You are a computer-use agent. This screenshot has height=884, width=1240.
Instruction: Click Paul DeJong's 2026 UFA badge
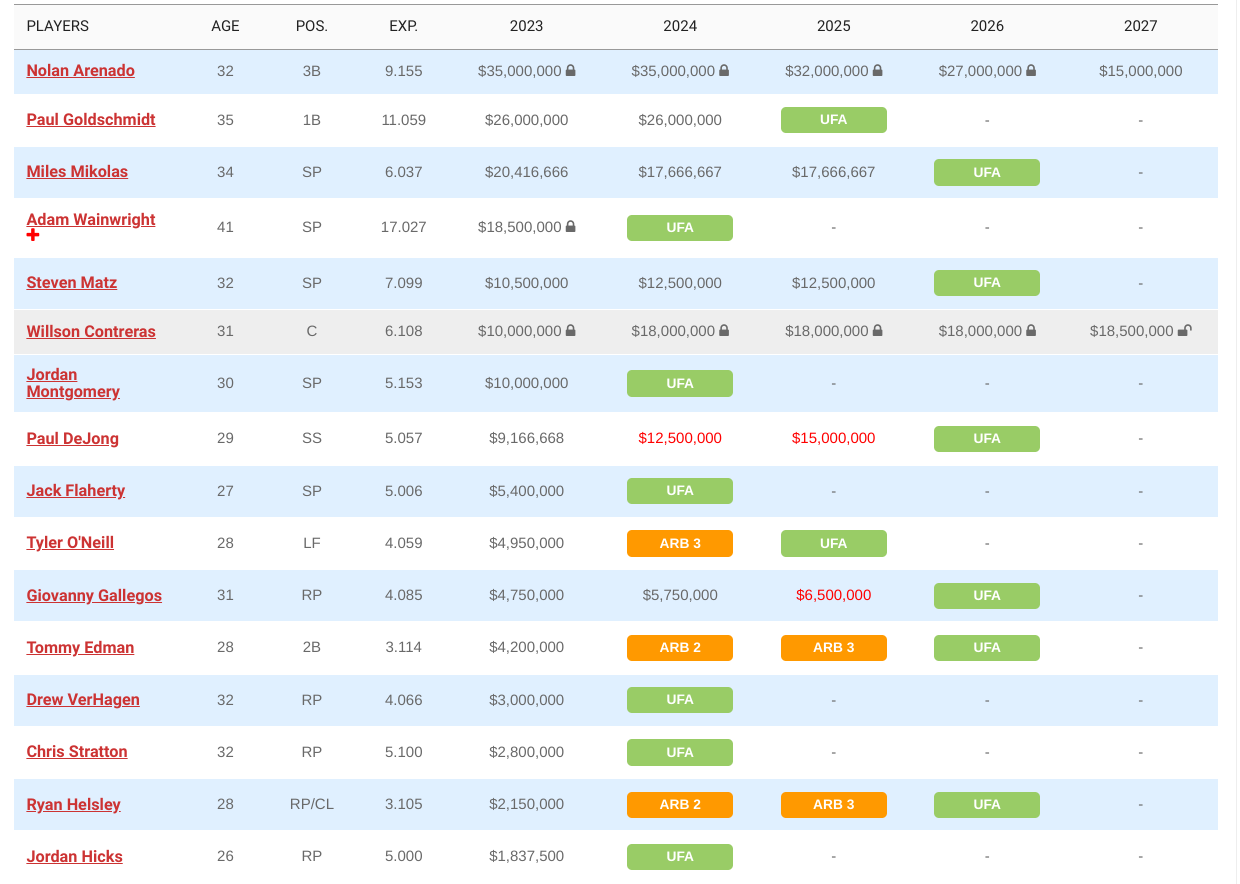coord(987,439)
